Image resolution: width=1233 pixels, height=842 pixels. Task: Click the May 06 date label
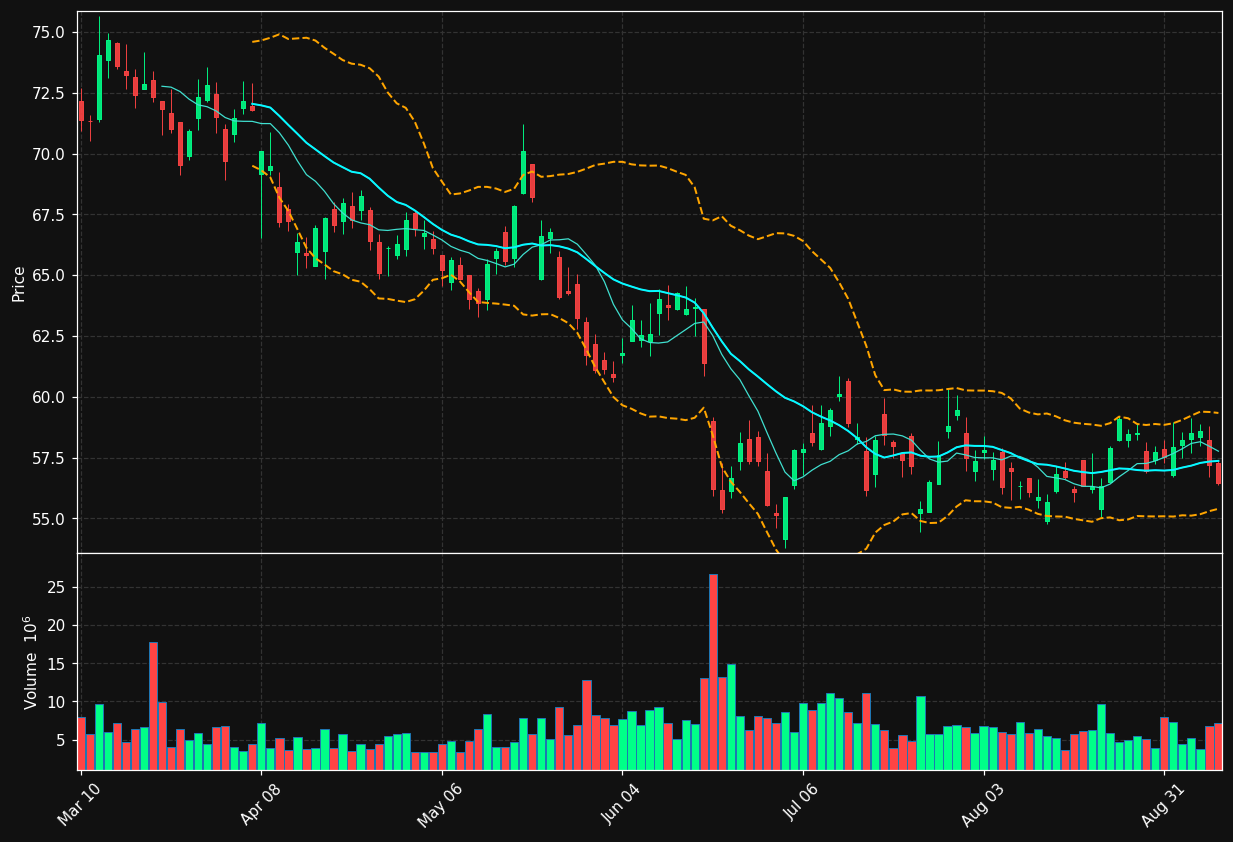pyautogui.click(x=439, y=805)
